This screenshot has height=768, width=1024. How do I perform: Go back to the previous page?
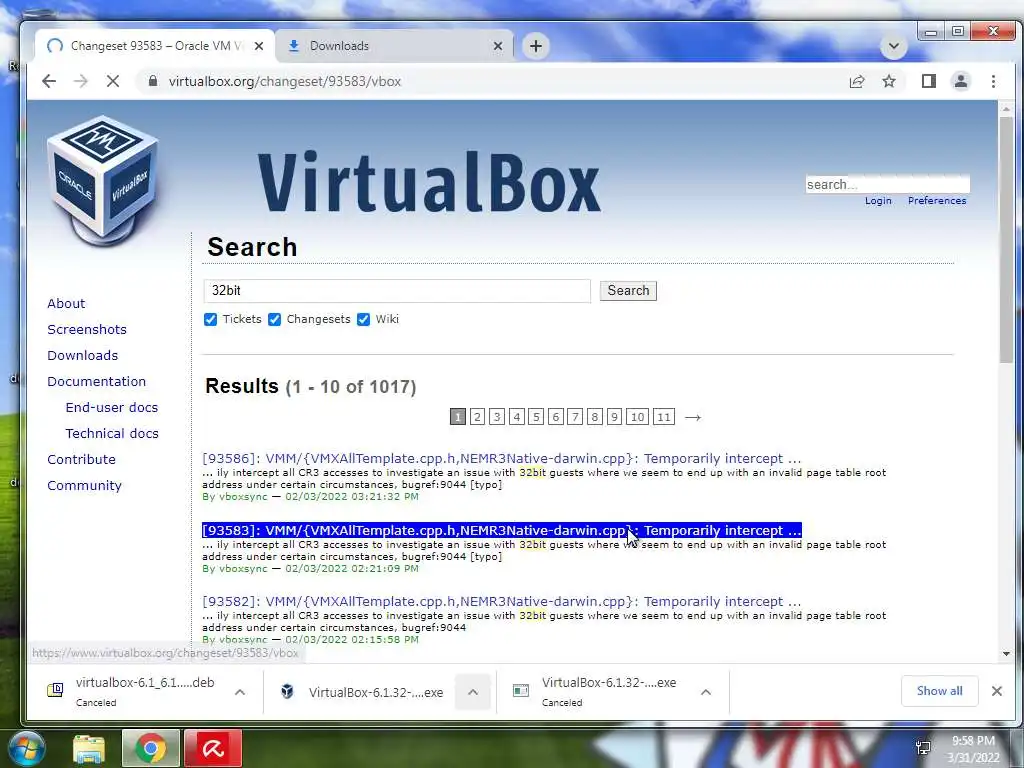(49, 81)
